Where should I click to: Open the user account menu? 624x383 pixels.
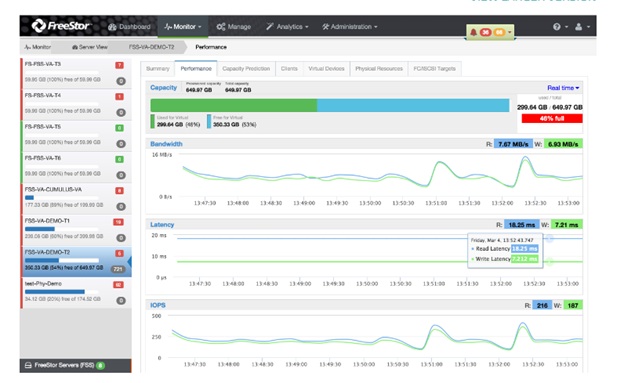(x=582, y=27)
